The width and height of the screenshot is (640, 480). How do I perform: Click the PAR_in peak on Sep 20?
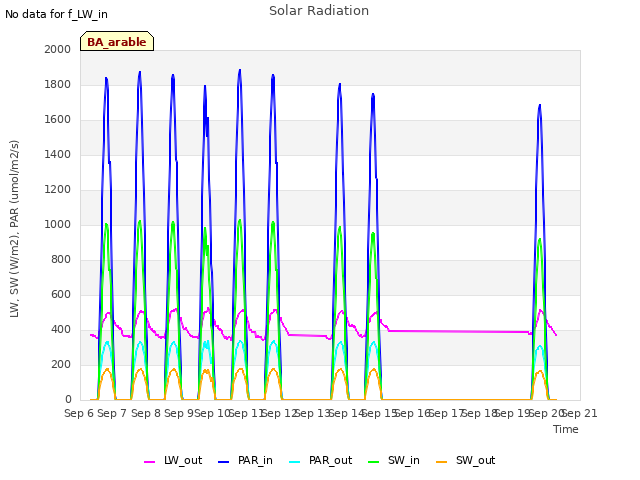click(x=540, y=106)
